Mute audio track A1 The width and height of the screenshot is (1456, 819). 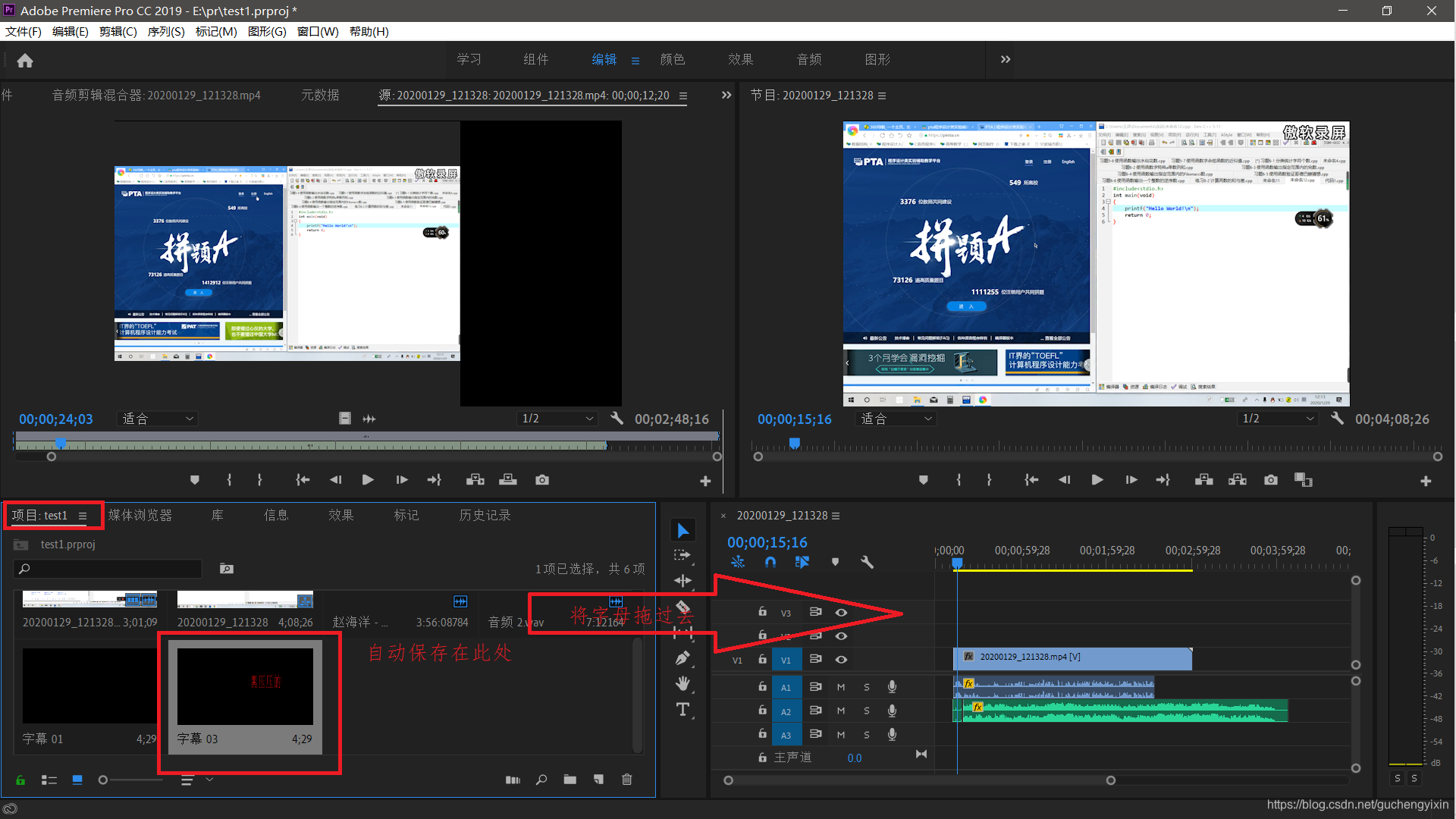[841, 687]
